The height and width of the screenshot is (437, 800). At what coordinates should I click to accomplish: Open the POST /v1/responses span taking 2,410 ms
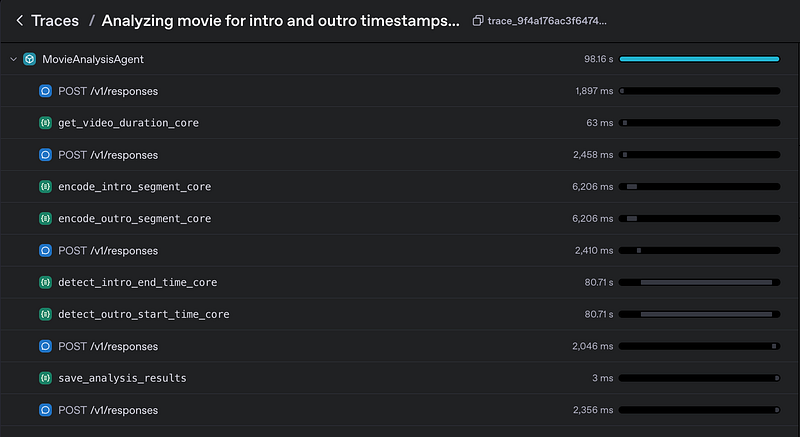tap(108, 250)
